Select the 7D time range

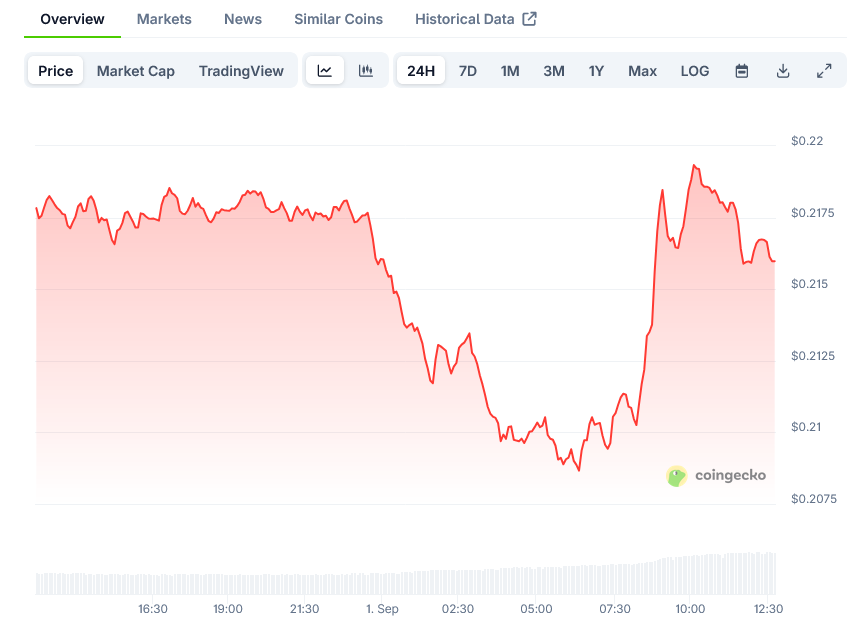tap(468, 71)
